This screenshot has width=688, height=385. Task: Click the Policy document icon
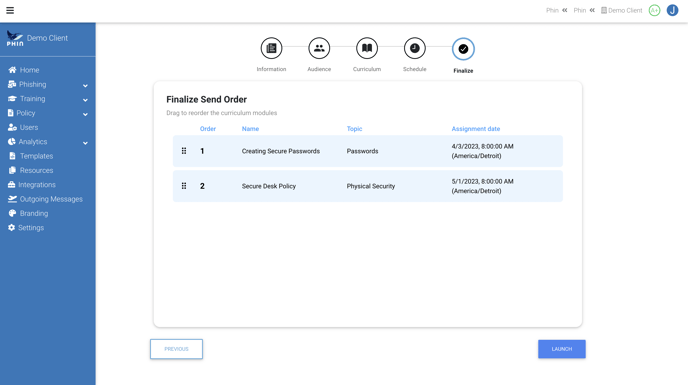click(11, 113)
